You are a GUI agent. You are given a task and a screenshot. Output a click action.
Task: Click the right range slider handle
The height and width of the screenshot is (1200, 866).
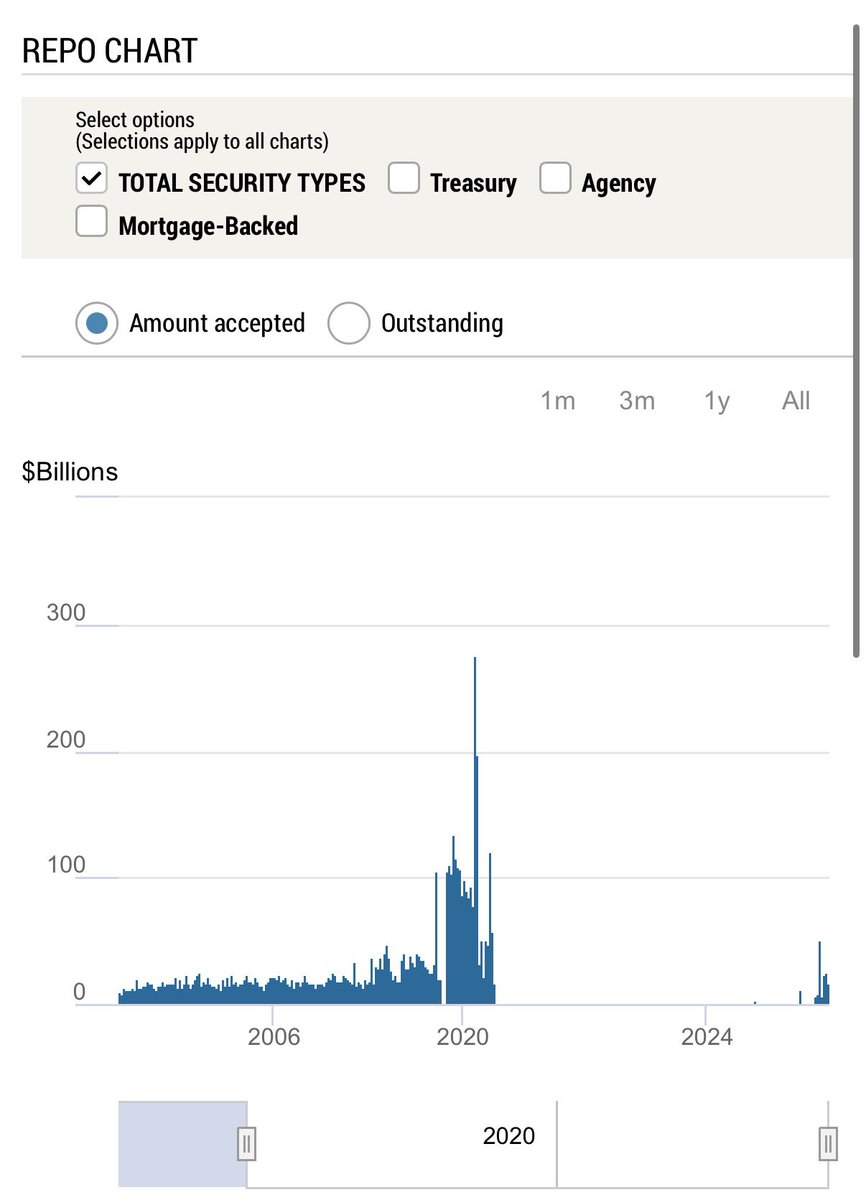[x=828, y=1142]
